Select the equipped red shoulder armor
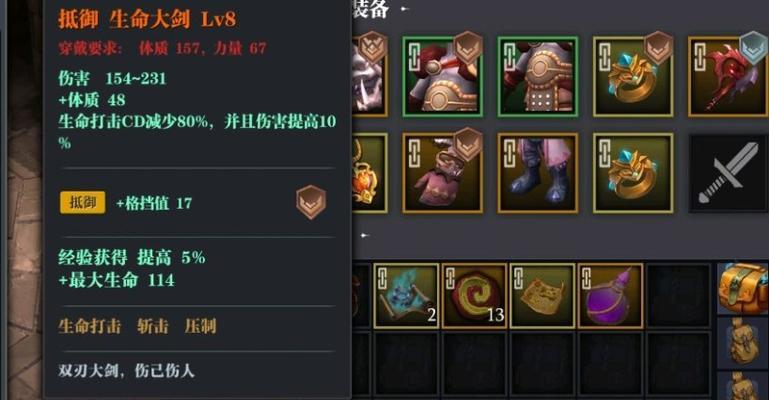Viewport: 769px width, 400px height. click(442, 76)
